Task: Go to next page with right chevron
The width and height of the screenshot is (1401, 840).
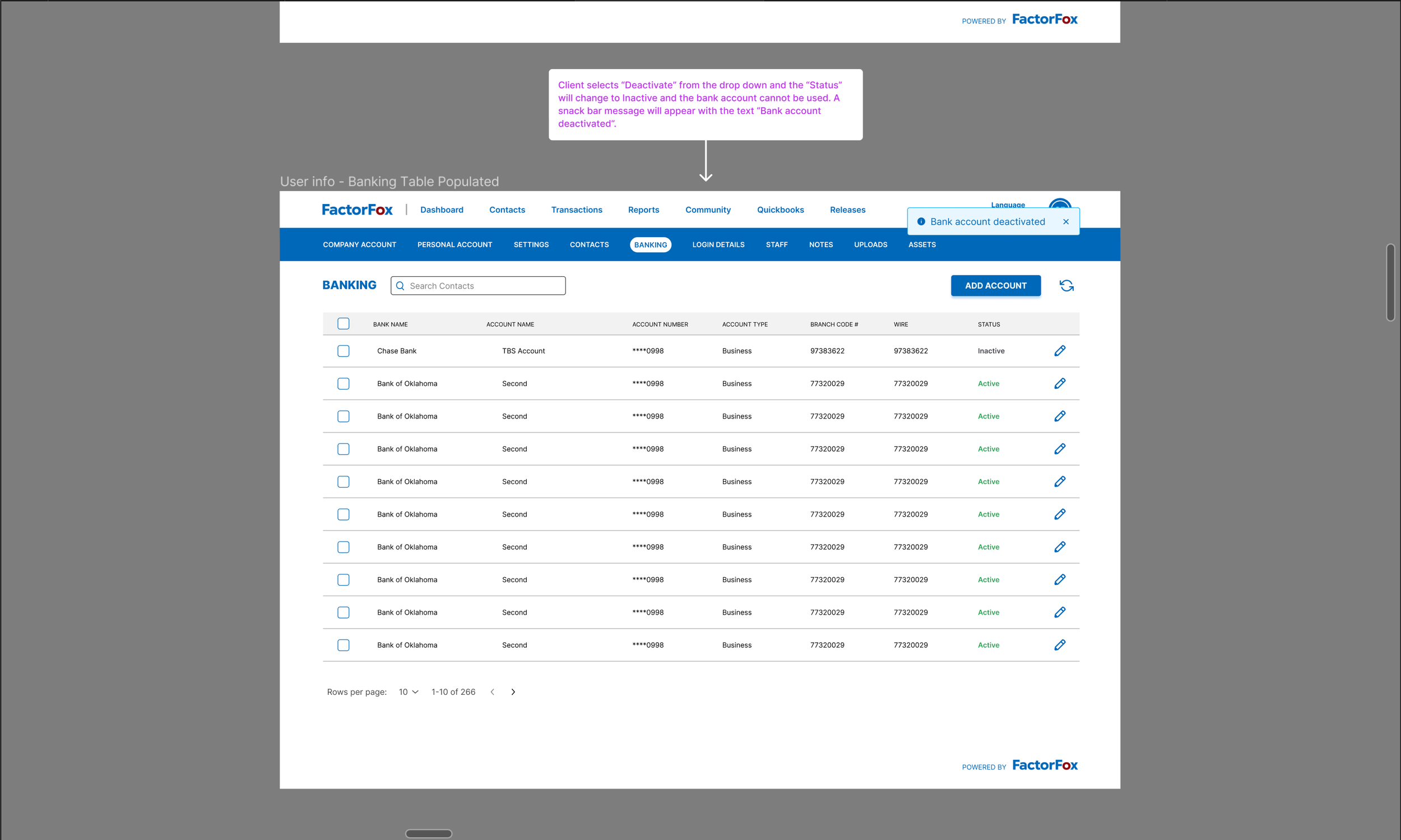Action: [513, 692]
